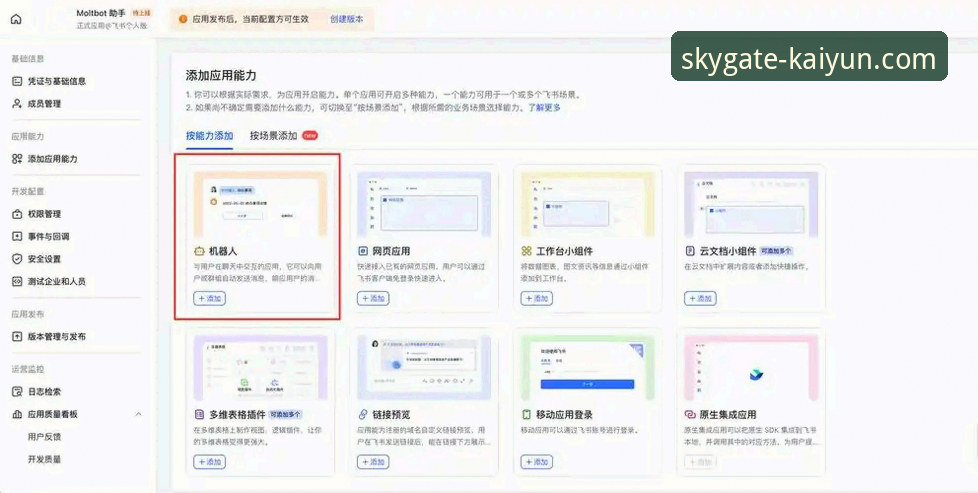Click the 可添加多个 tag on 多维表格插件

pyautogui.click(x=285, y=414)
